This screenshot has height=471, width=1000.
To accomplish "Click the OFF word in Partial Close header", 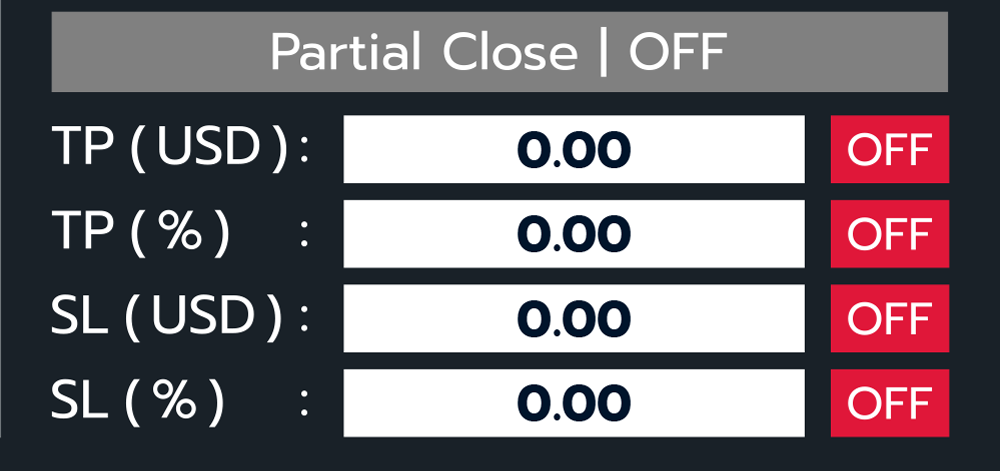I will 676,52.
